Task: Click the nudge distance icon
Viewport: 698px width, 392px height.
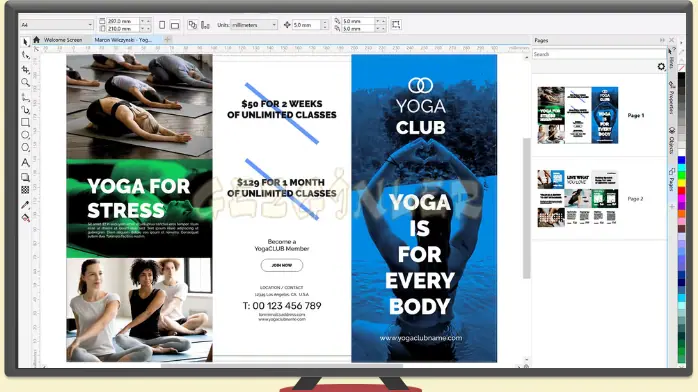Action: pos(287,25)
